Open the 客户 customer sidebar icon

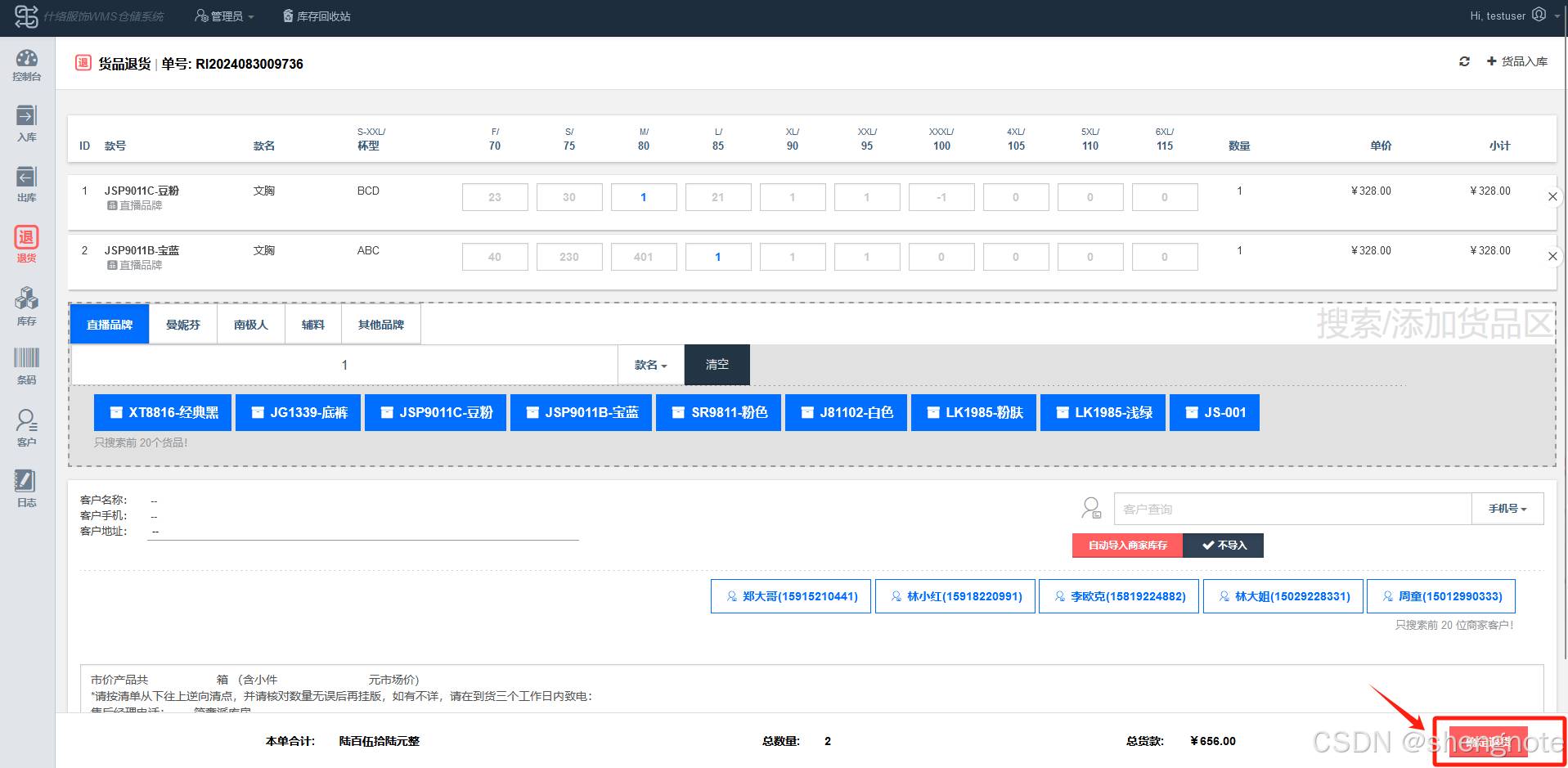[x=26, y=428]
